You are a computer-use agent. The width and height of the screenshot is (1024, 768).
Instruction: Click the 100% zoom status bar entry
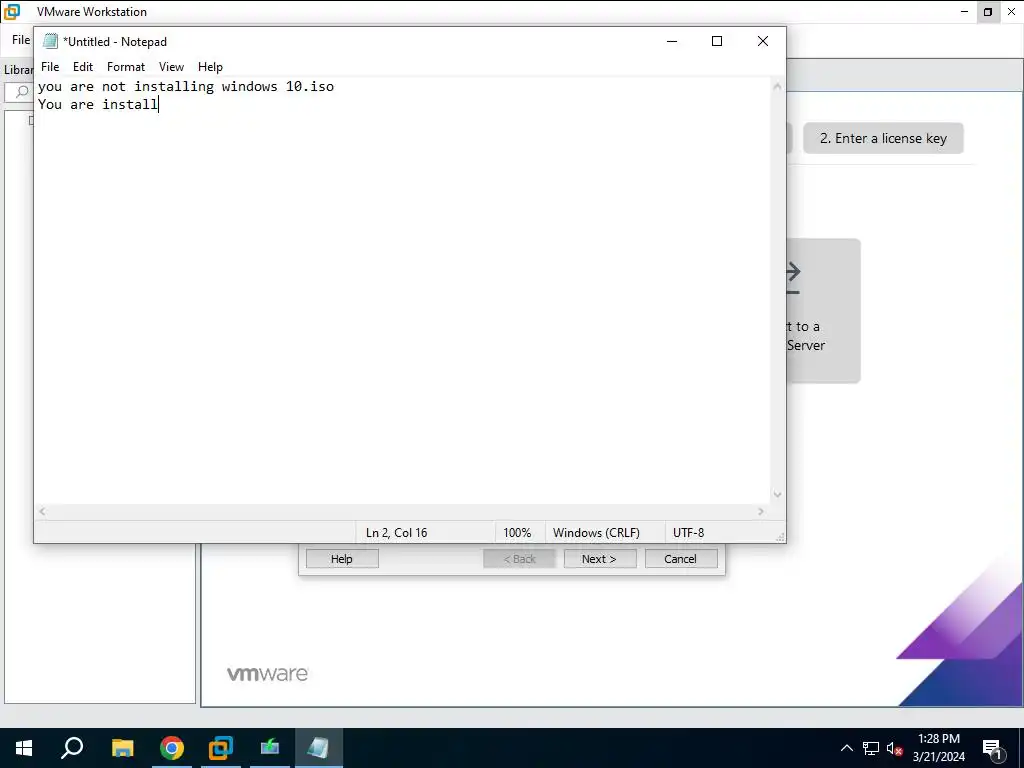click(x=517, y=533)
